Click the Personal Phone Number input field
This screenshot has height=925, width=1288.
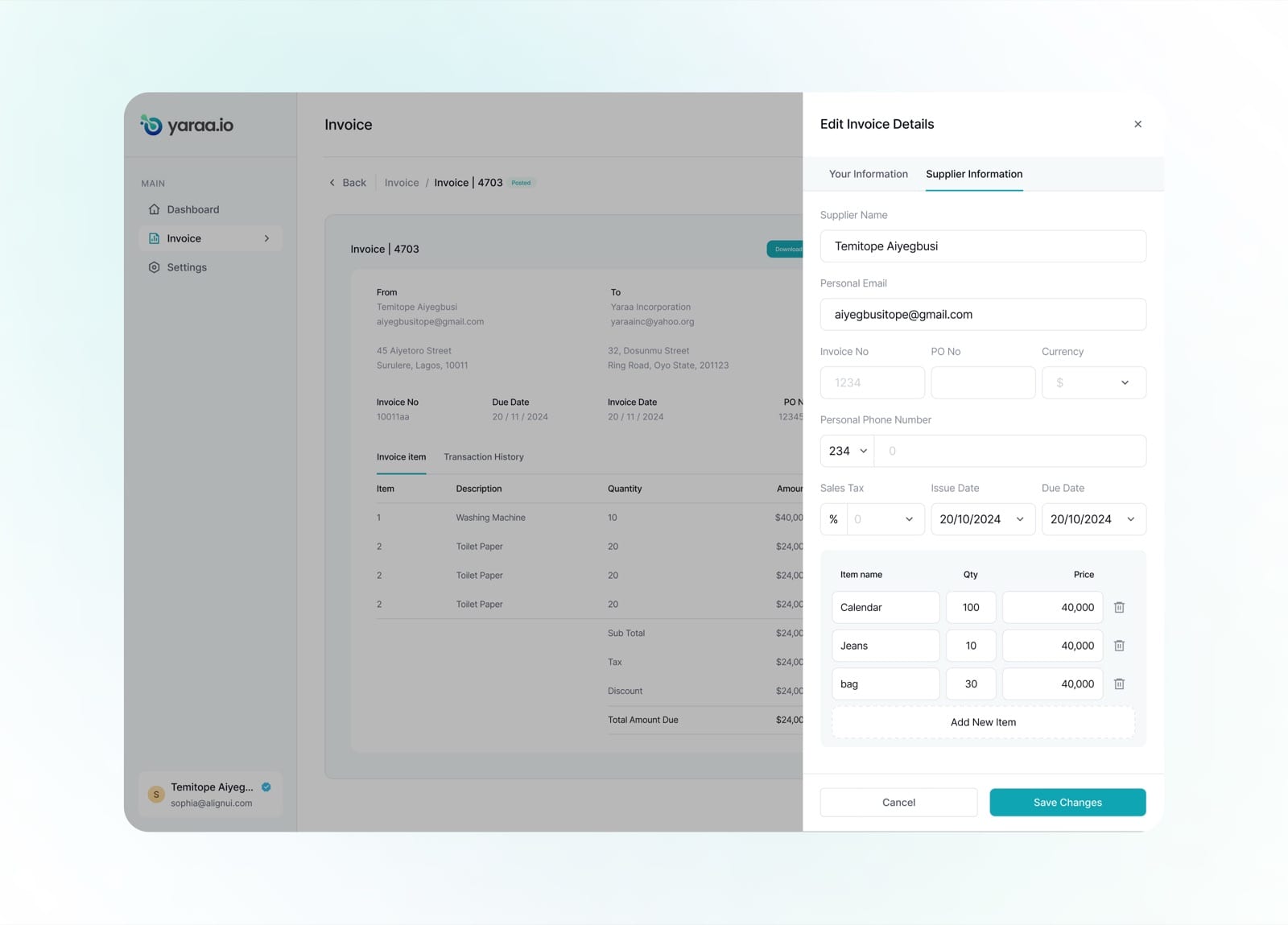[1010, 451]
